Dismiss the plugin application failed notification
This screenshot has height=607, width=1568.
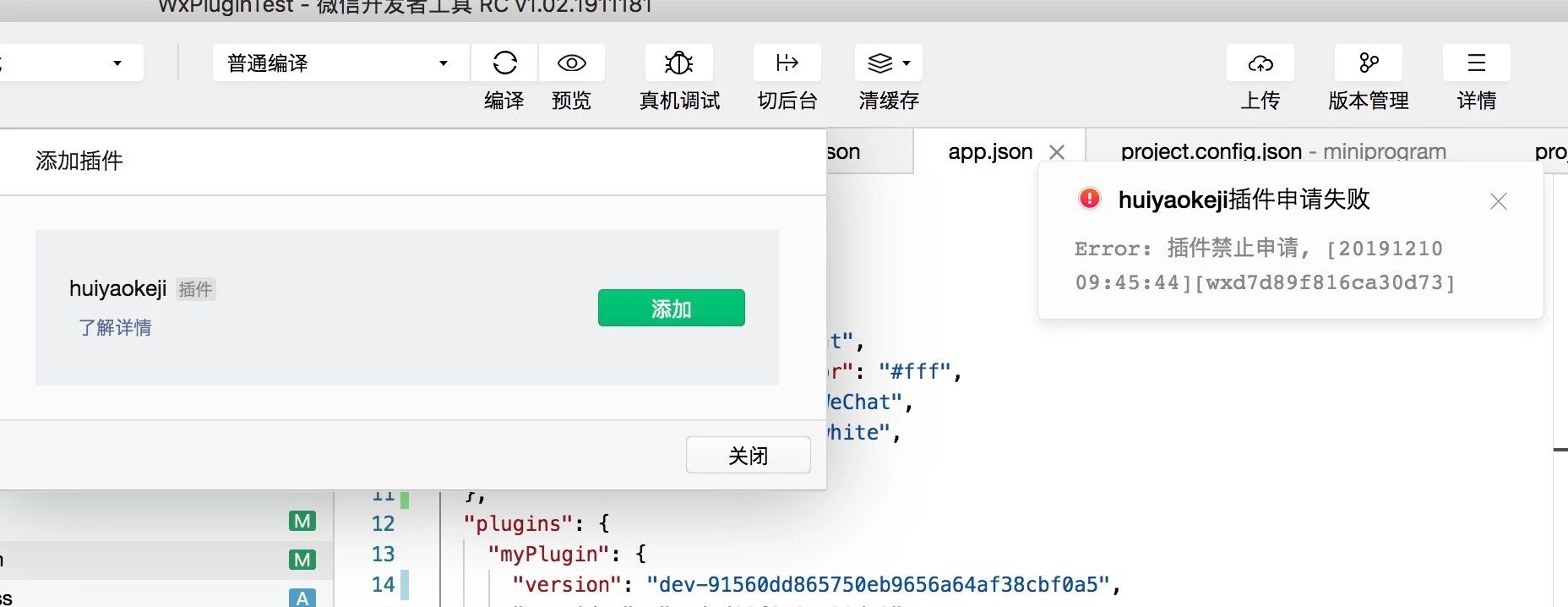tap(1499, 201)
